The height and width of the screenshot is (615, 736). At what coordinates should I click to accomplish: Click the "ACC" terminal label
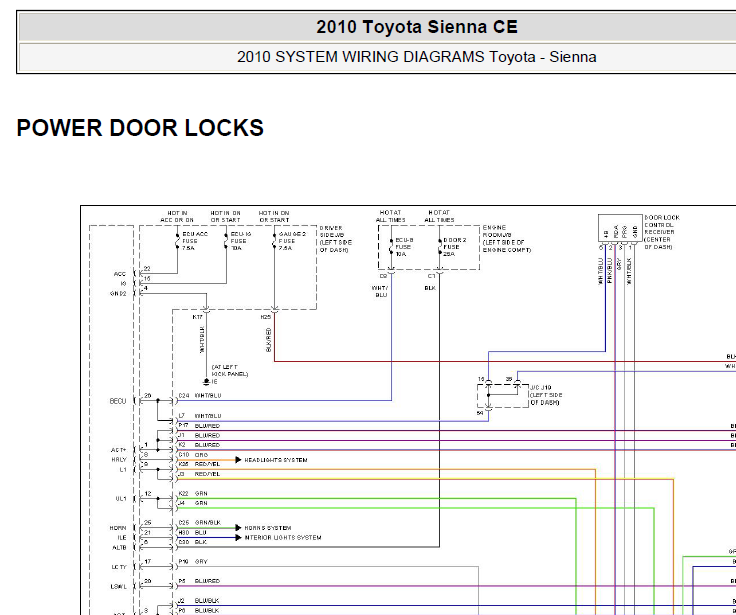point(120,274)
